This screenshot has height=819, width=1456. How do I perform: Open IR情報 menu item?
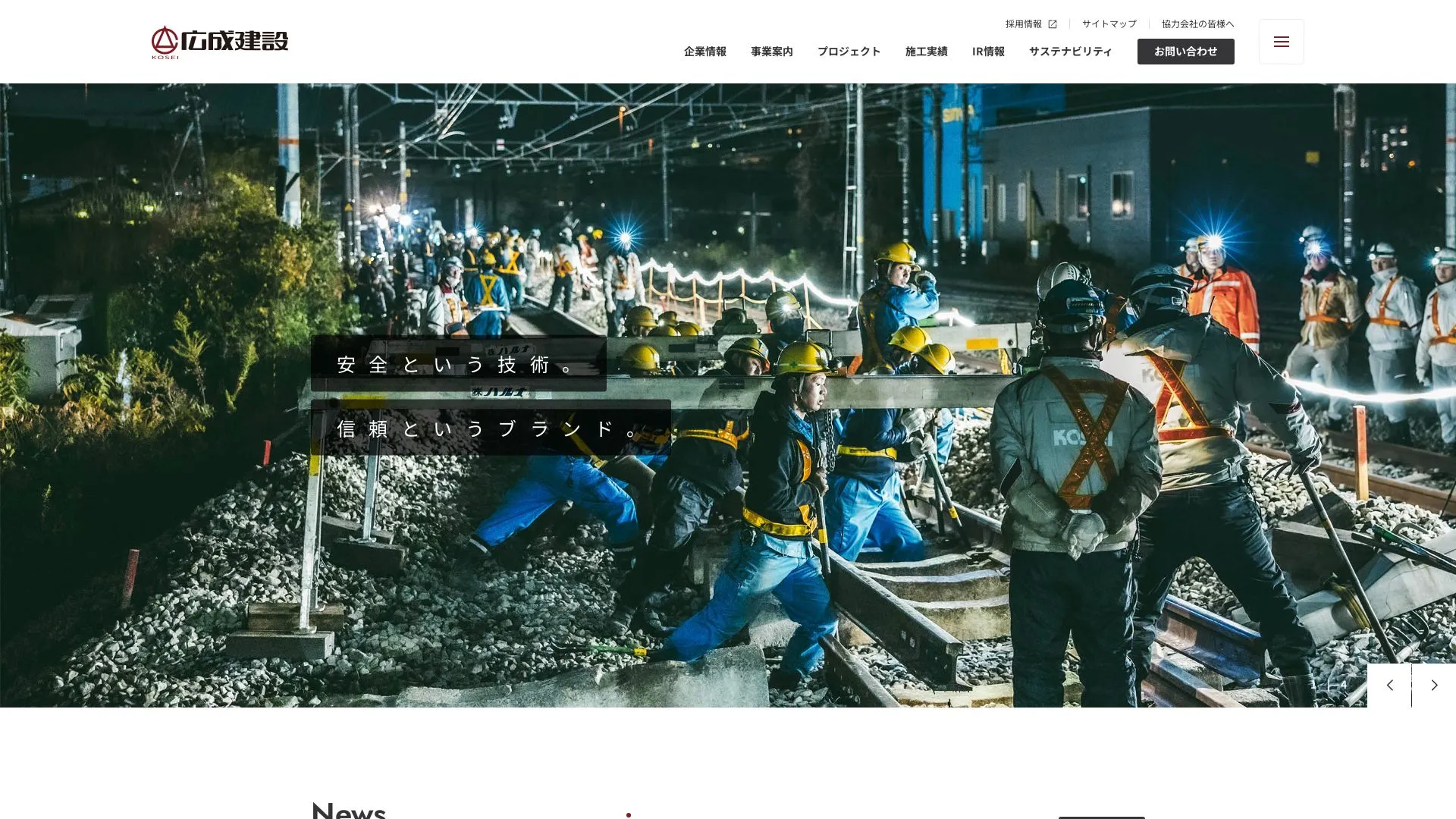click(988, 52)
